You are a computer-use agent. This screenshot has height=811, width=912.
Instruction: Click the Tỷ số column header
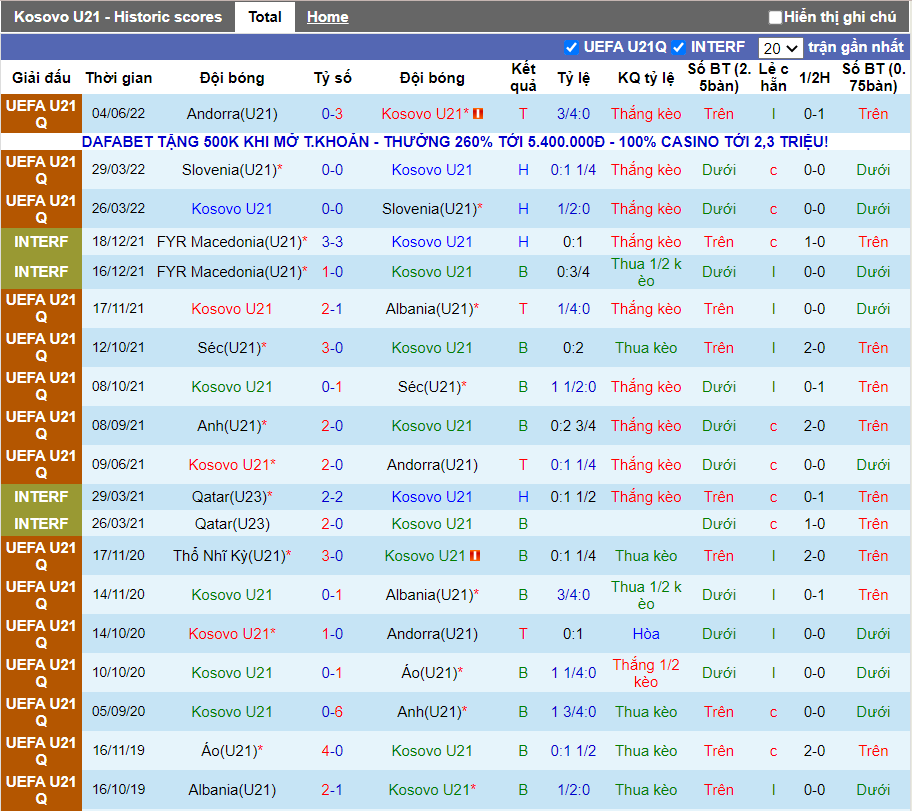[x=332, y=77]
